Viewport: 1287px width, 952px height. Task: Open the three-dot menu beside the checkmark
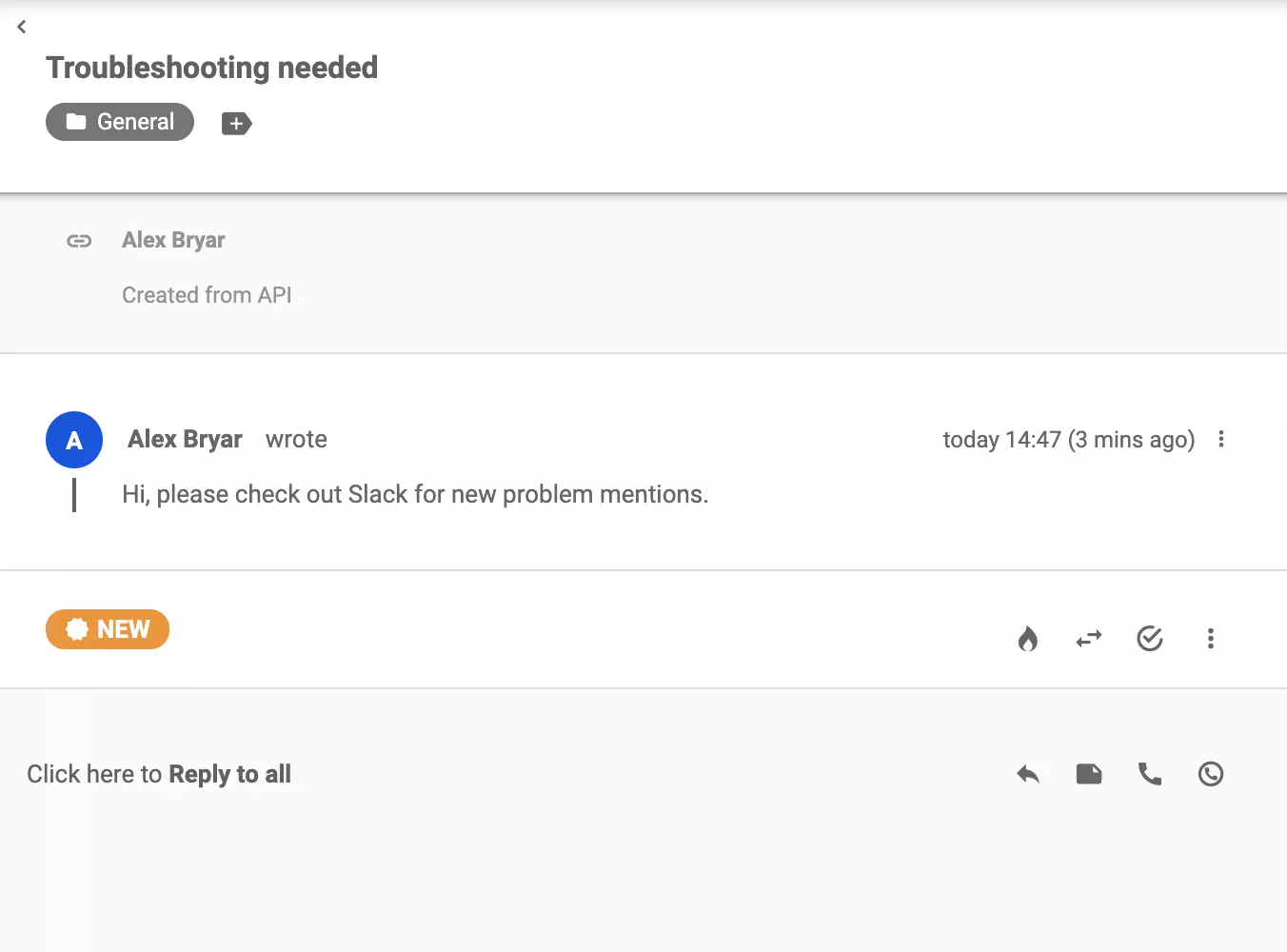click(1210, 639)
